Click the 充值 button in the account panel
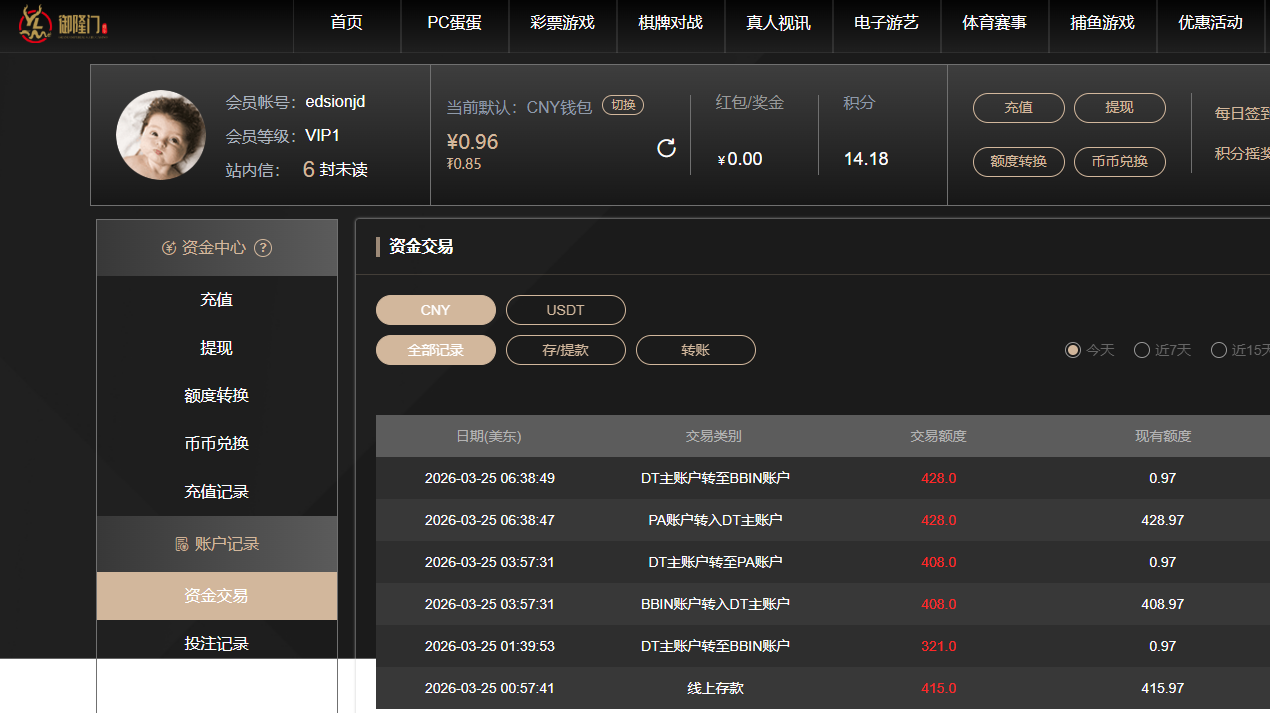Viewport: 1270px width, 713px height. pos(1018,108)
